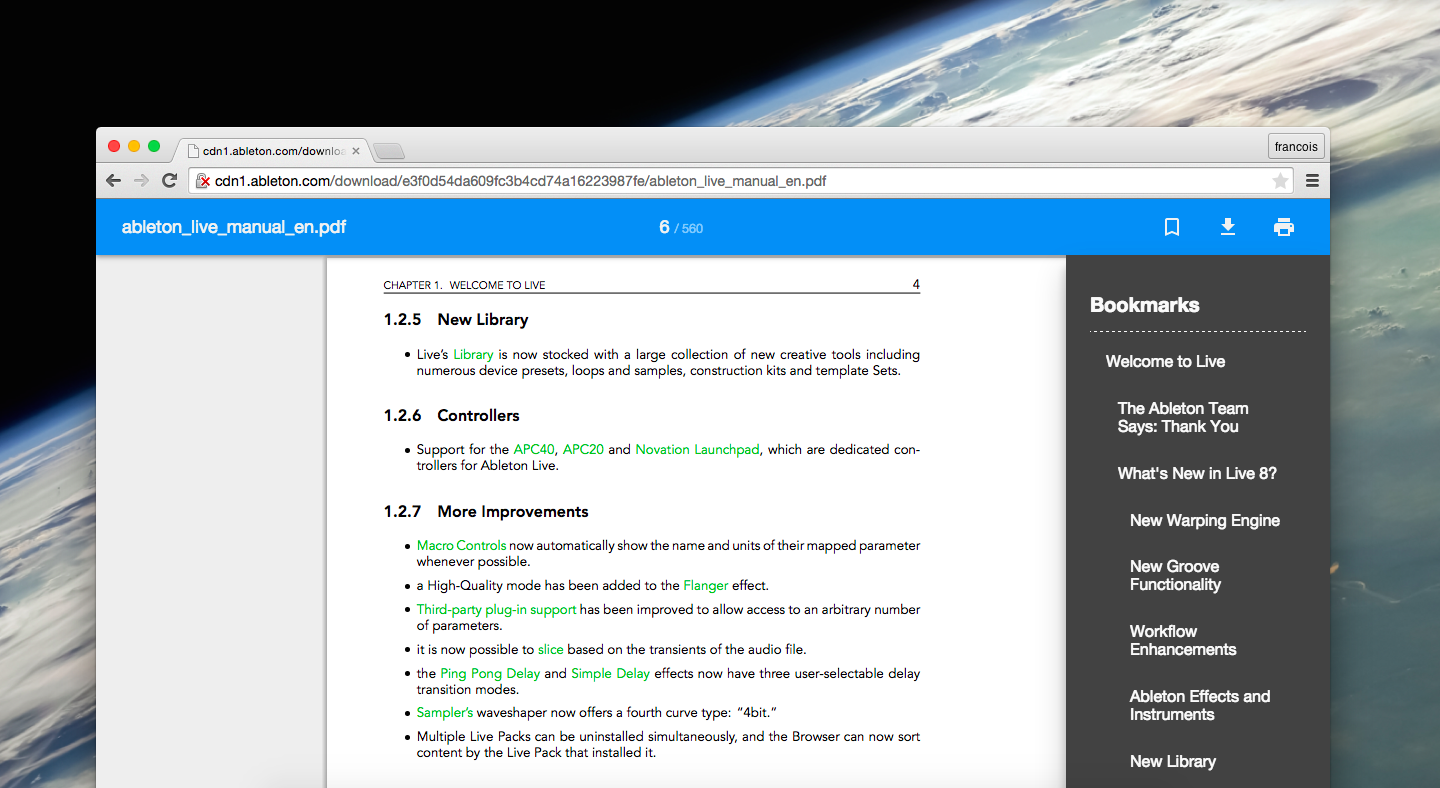This screenshot has width=1440, height=788.
Task: Reload the page with the refresh icon
Action: [x=170, y=181]
